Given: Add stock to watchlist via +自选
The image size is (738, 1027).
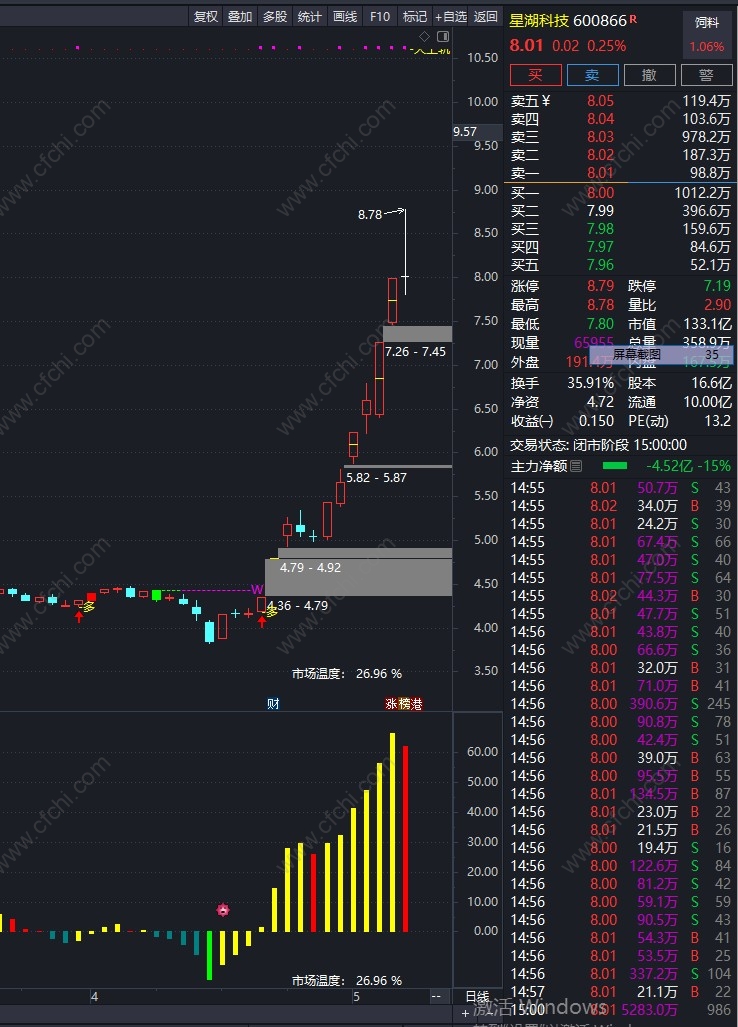Looking at the screenshot, I should [451, 16].
